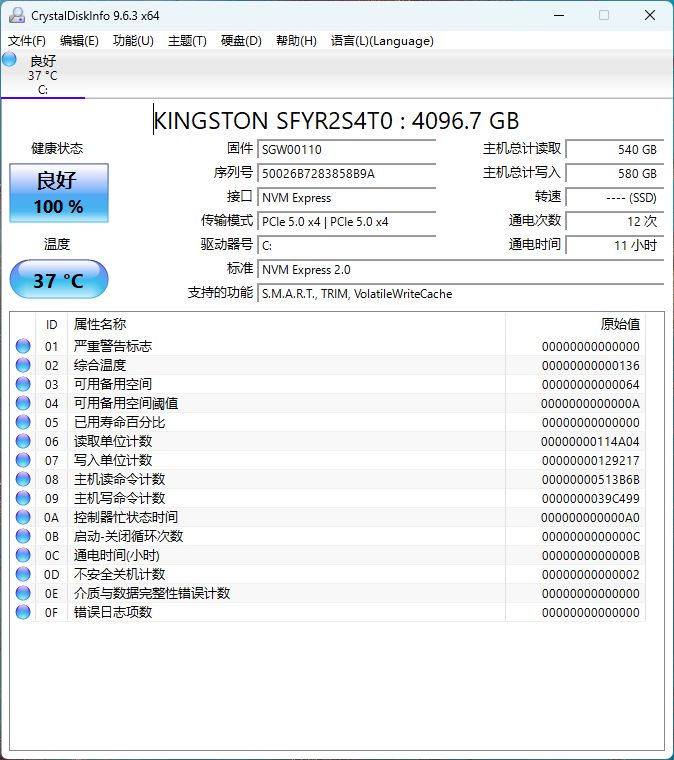Click status orb for 可用备用空间 row (ID 03)
Screen dimensions: 674x760
point(23,384)
